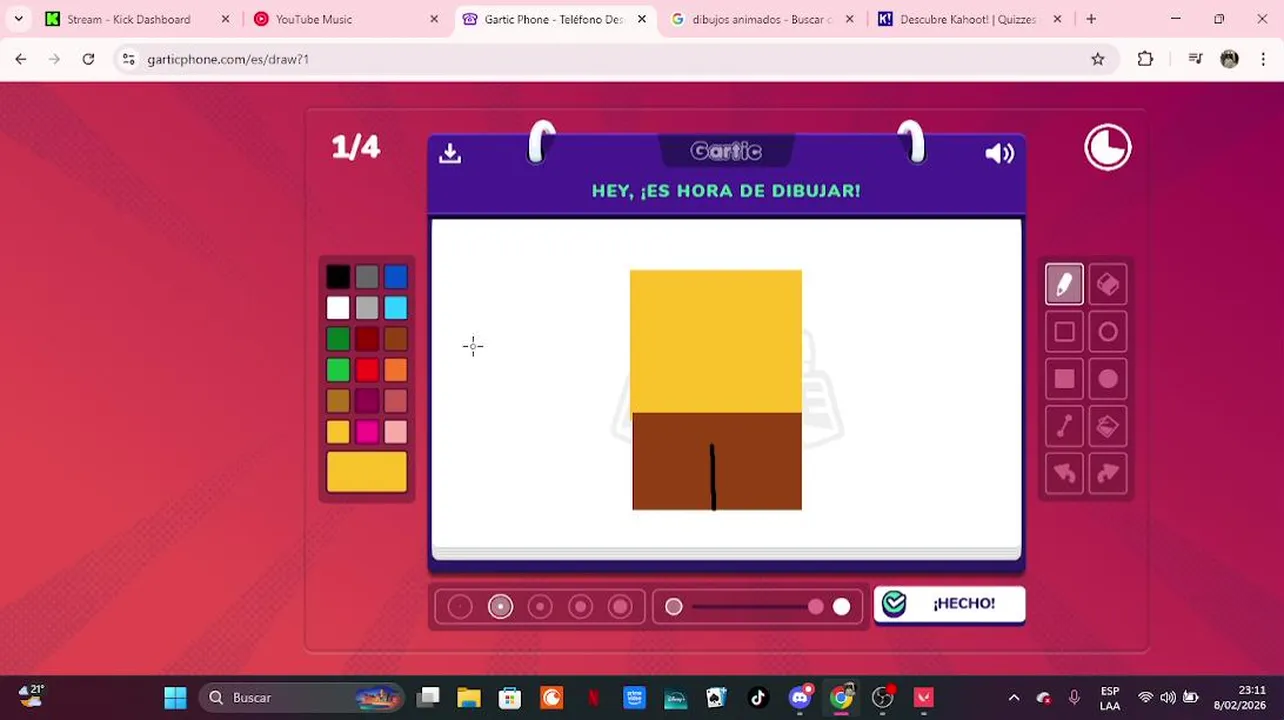Pick the hot pink color swatch
The image size is (1284, 720).
click(x=367, y=432)
